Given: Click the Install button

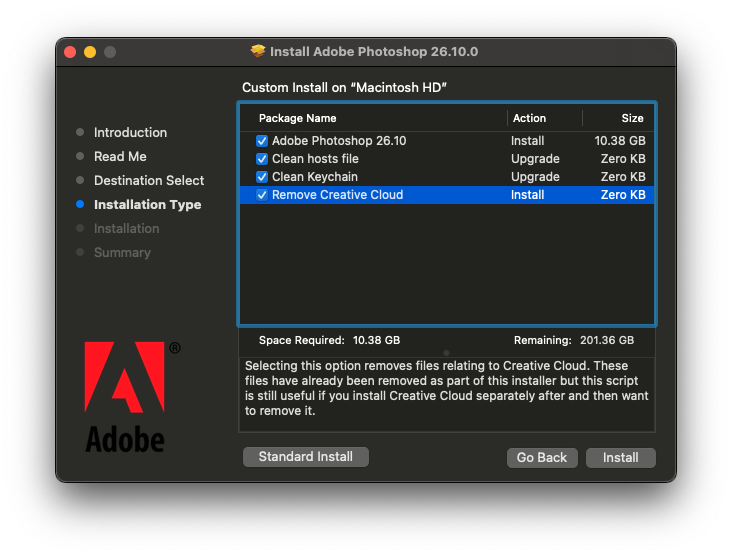Looking at the screenshot, I should click(620, 457).
